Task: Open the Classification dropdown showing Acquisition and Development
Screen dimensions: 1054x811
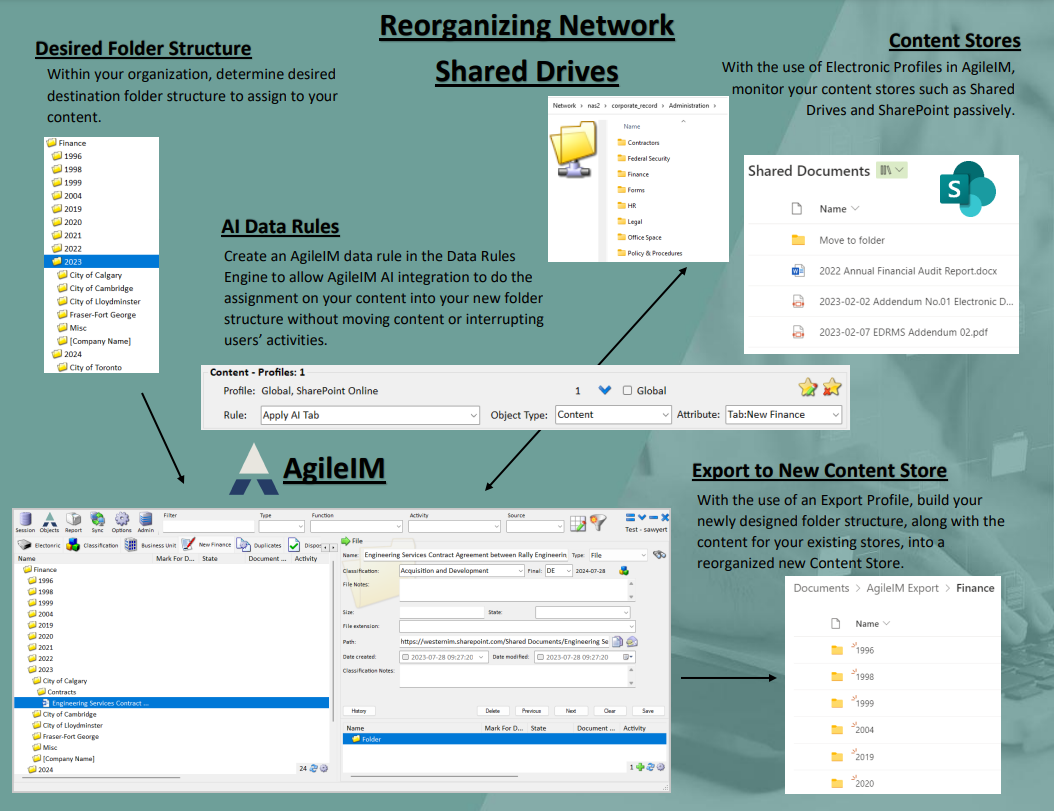Action: (x=460, y=570)
